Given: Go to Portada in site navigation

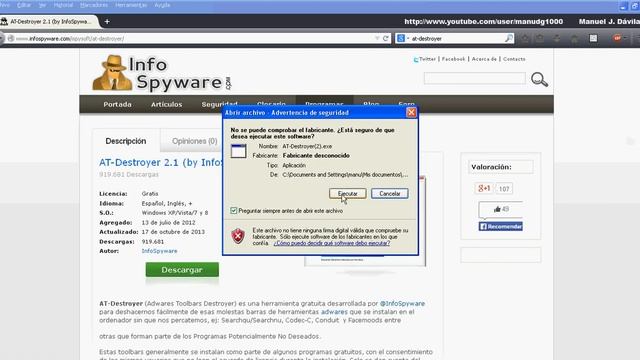Looking at the screenshot, I should (117, 104).
